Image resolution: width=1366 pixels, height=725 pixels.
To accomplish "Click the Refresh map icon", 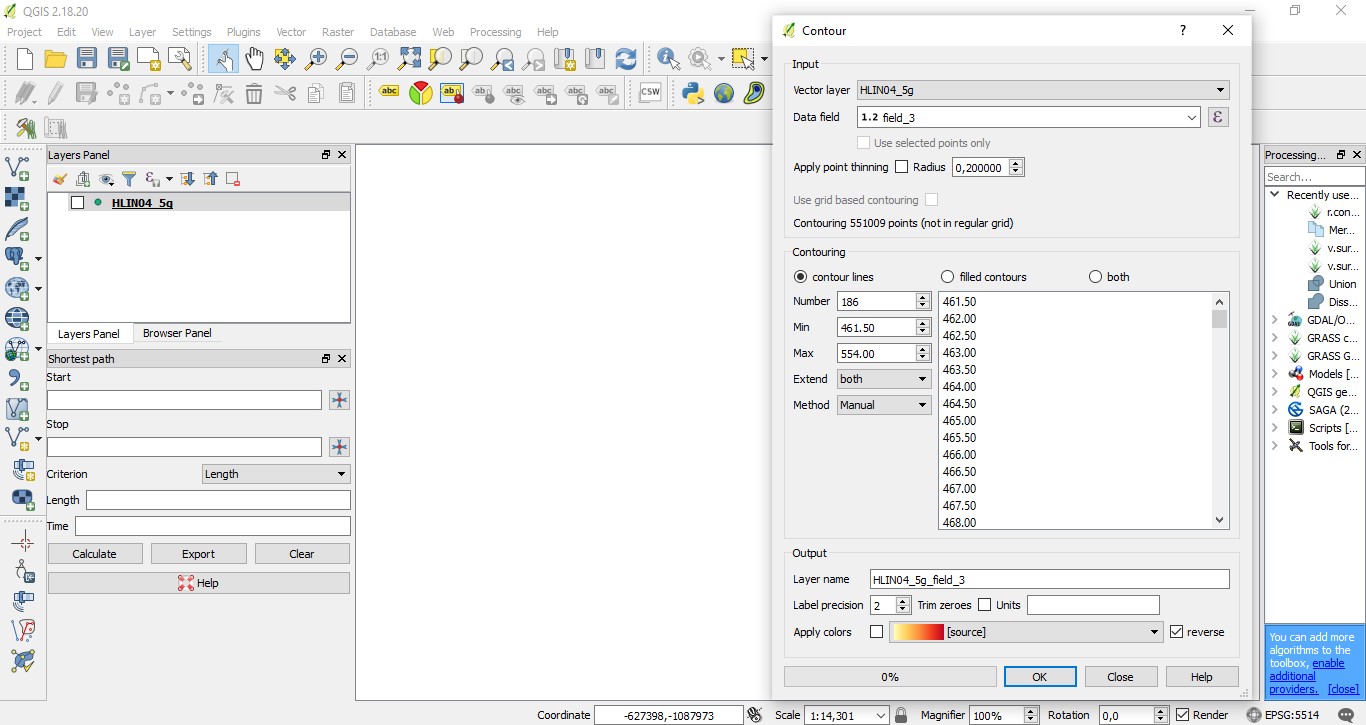I will 627,58.
